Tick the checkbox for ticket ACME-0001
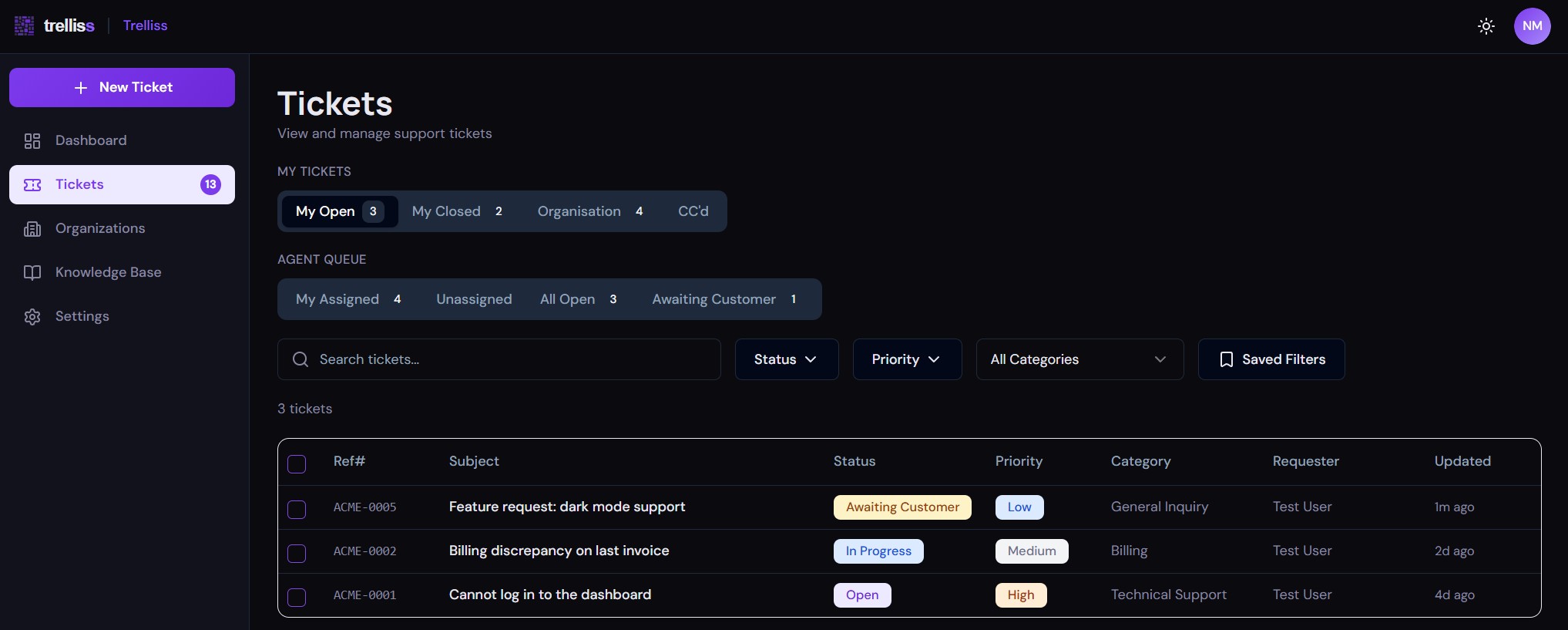The width and height of the screenshot is (1568, 630). click(x=297, y=598)
